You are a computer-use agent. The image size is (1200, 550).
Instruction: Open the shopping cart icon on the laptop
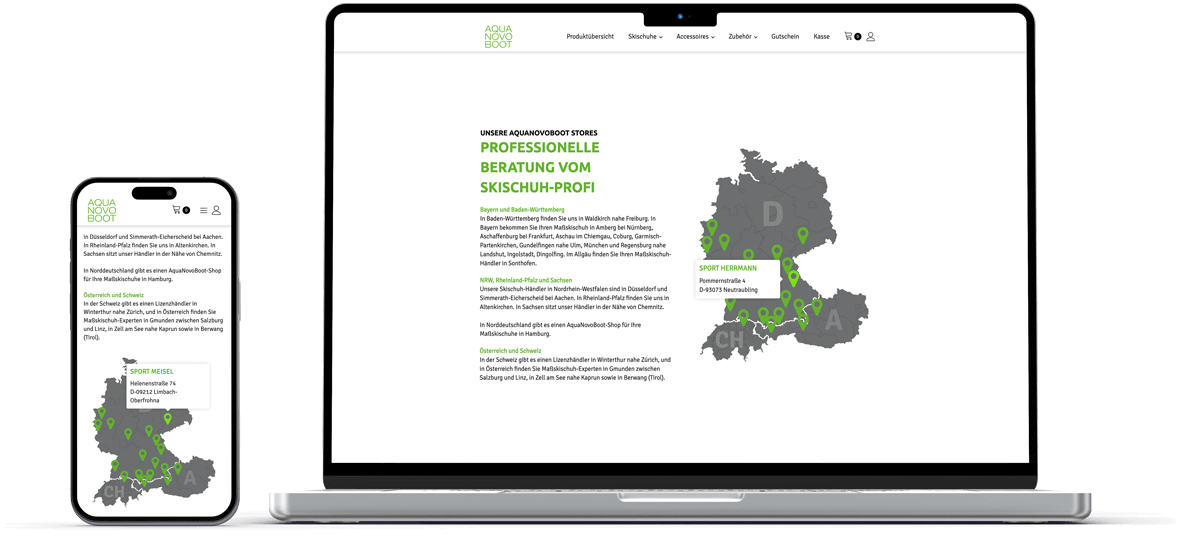848,36
